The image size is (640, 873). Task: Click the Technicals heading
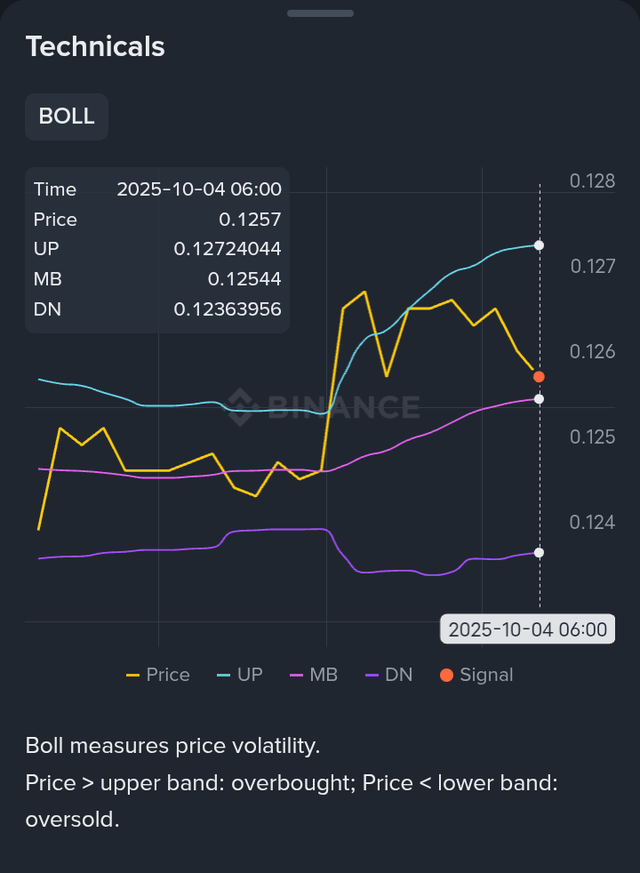click(x=95, y=46)
